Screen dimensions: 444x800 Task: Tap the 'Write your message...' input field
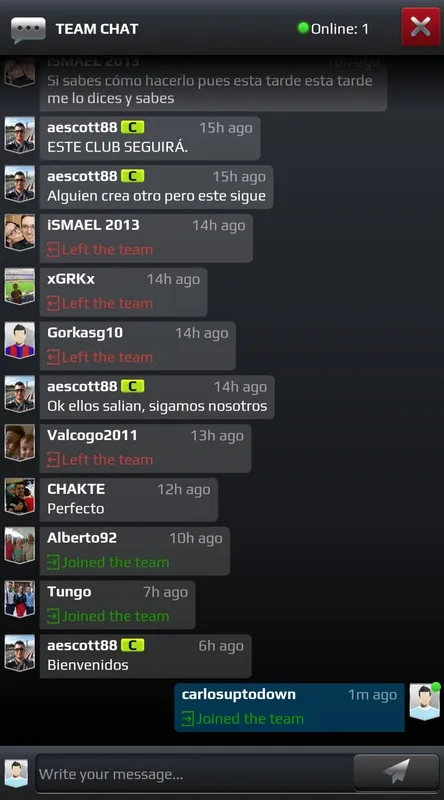(195, 774)
